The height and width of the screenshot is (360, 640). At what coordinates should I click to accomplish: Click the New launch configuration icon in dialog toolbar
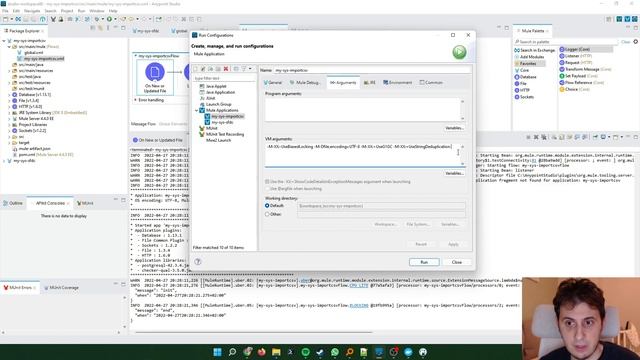tap(196, 69)
